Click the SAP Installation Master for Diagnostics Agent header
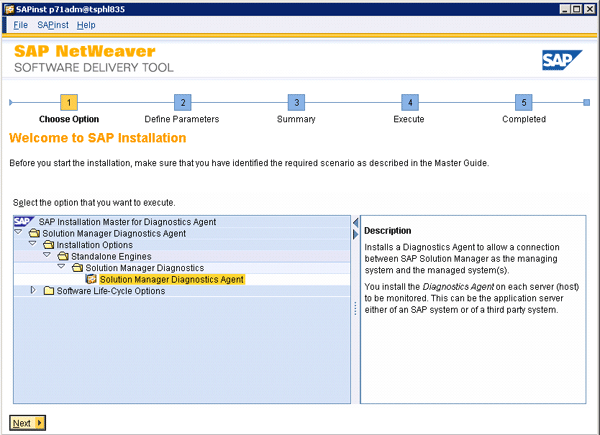This screenshot has height=435, width=600. click(x=127, y=222)
